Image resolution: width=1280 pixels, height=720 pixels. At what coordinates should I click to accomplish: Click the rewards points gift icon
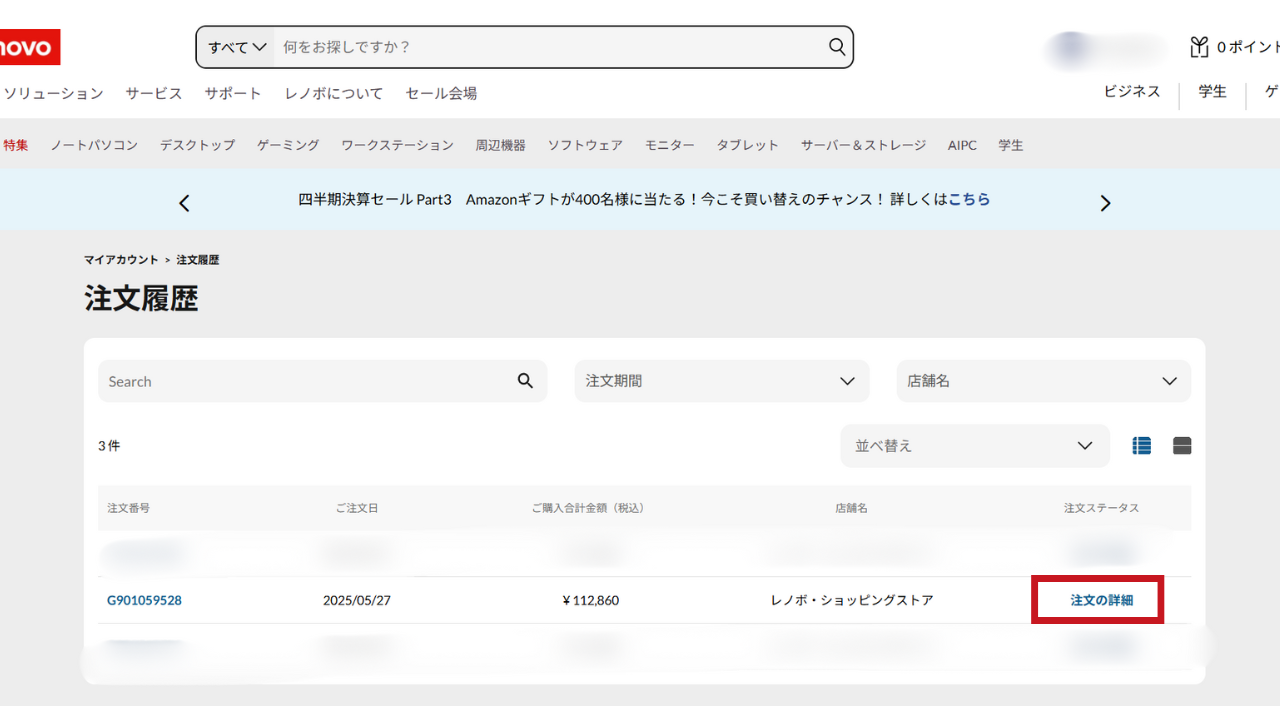[1198, 47]
